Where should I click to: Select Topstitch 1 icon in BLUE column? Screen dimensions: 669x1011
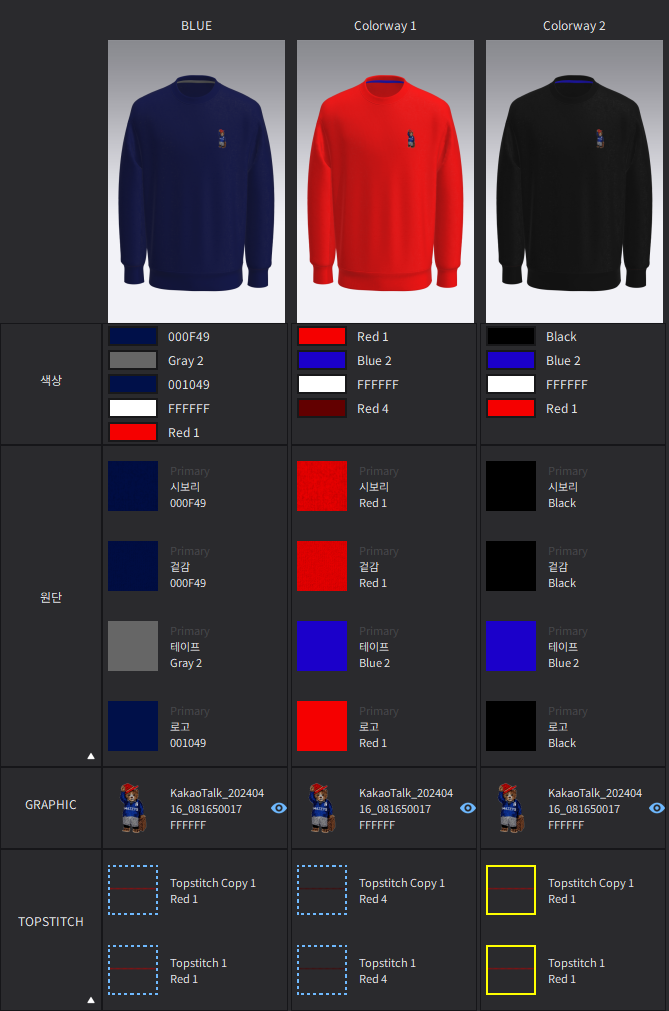pyautogui.click(x=133, y=970)
